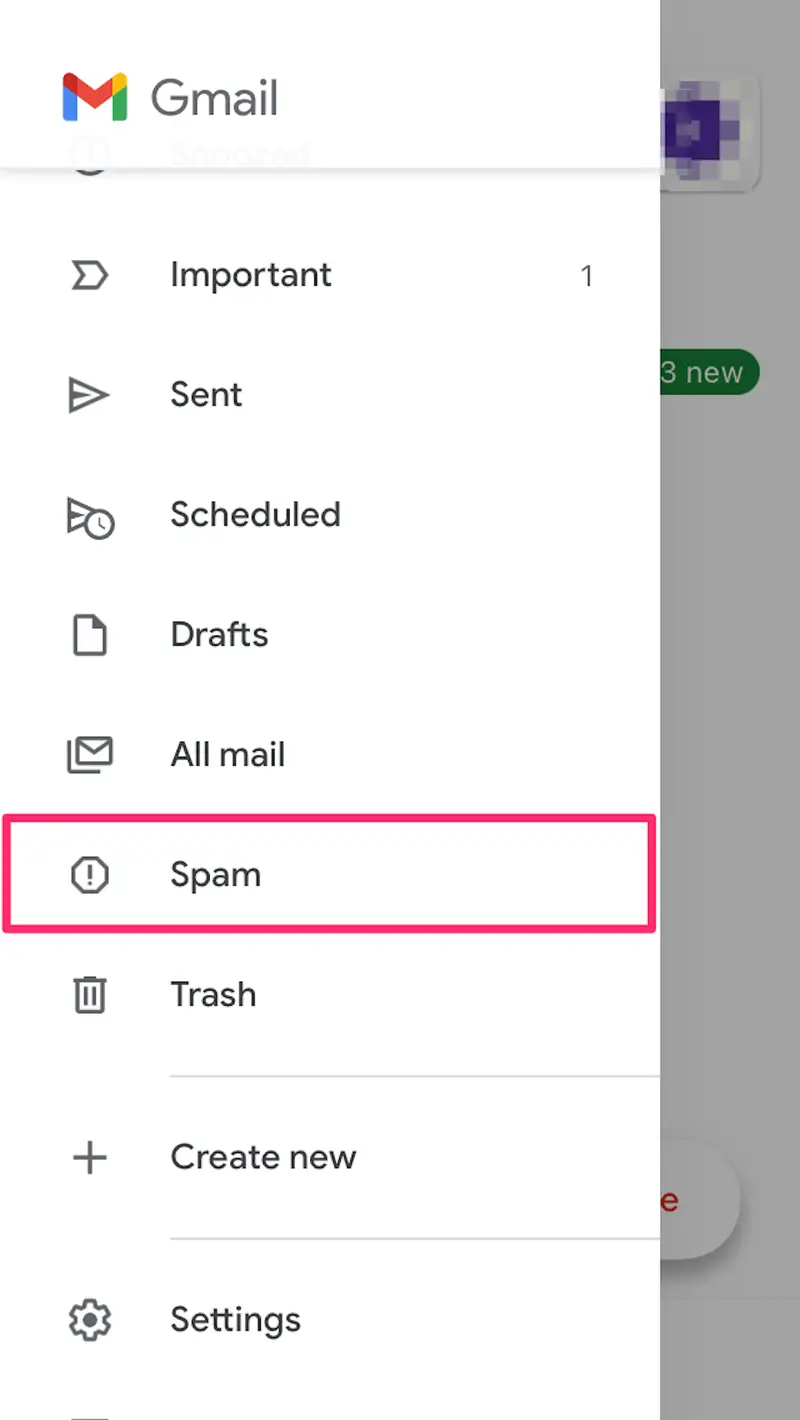Open the Settings text link
Image resolution: width=800 pixels, height=1420 pixels.
click(235, 1320)
